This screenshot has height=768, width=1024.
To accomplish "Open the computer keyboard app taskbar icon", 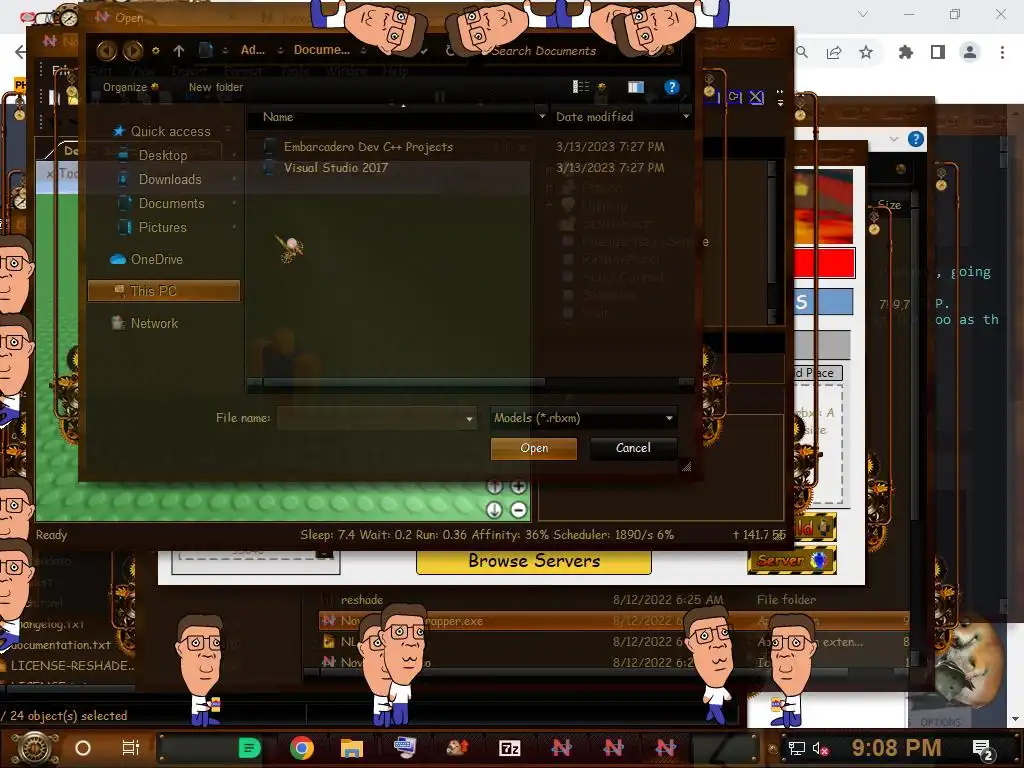I will pyautogui.click(x=404, y=747).
